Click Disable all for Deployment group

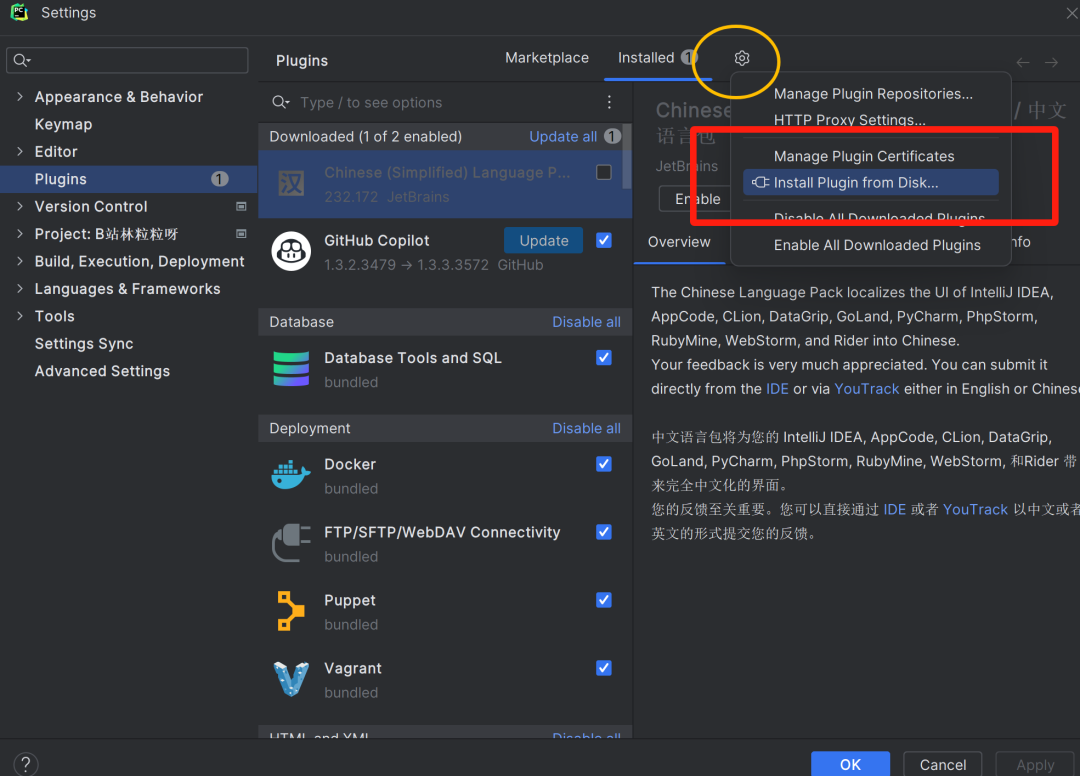point(586,428)
